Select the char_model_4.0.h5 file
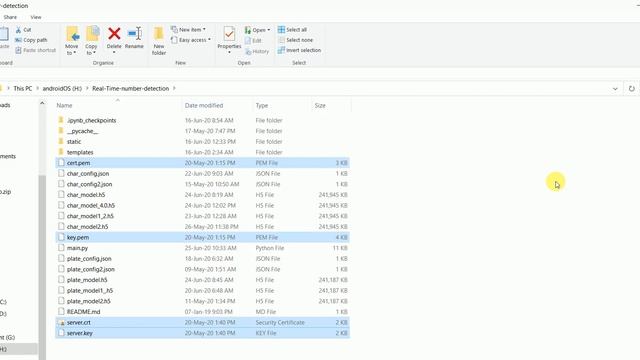640x360 pixels. [x=202, y=205]
